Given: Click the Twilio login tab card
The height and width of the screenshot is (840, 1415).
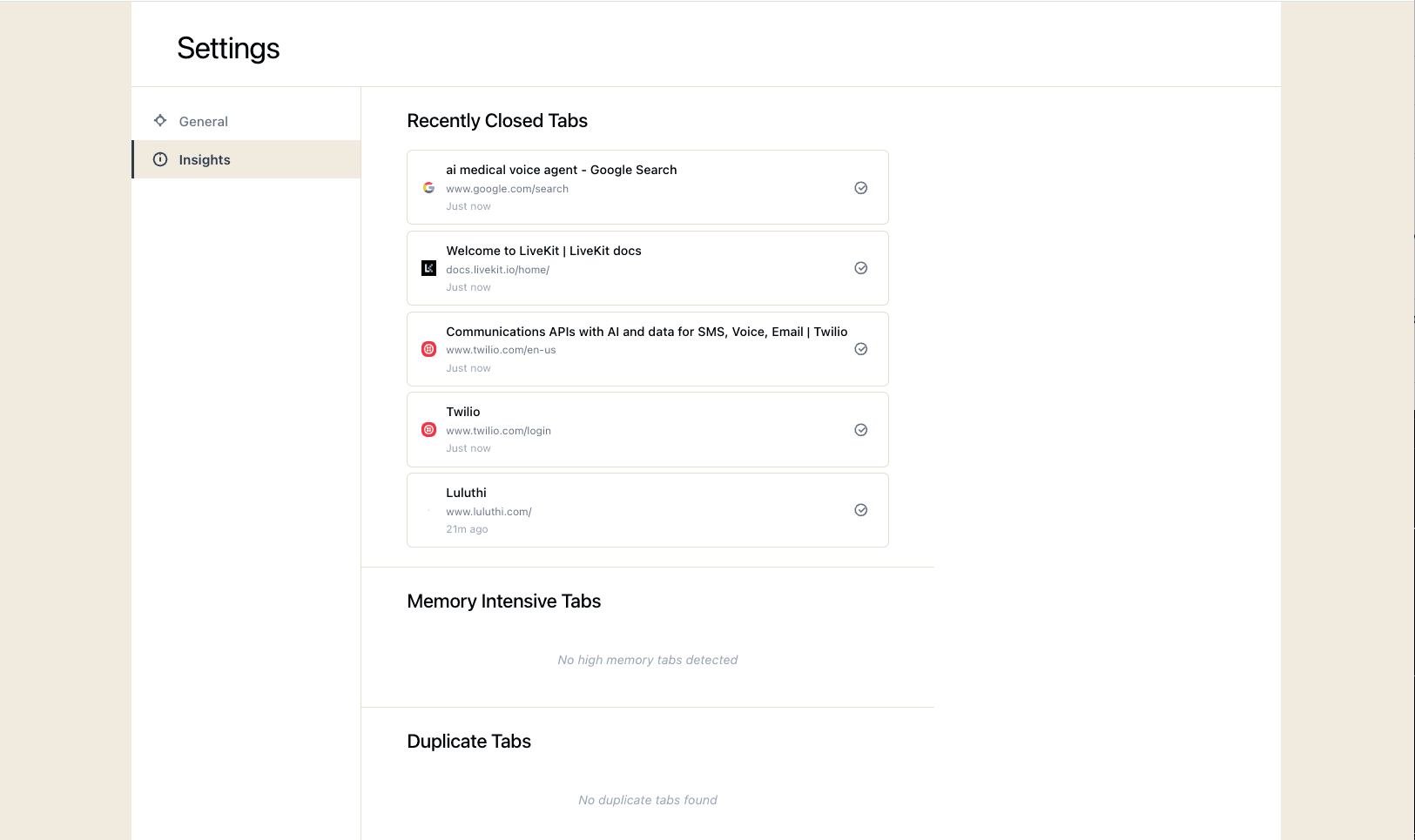Looking at the screenshot, I should click(647, 429).
